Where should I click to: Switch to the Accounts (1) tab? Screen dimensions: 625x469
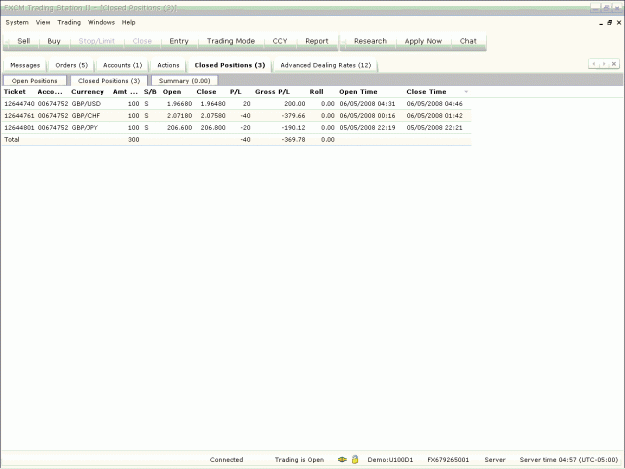tap(122, 65)
